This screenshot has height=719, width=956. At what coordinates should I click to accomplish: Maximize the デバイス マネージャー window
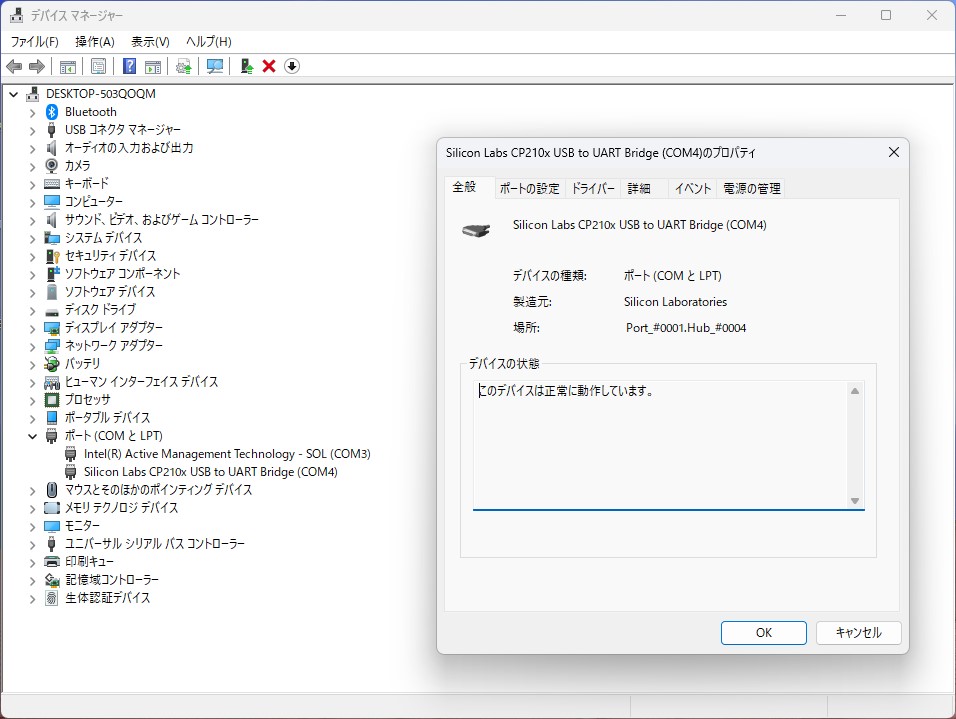tap(886, 15)
